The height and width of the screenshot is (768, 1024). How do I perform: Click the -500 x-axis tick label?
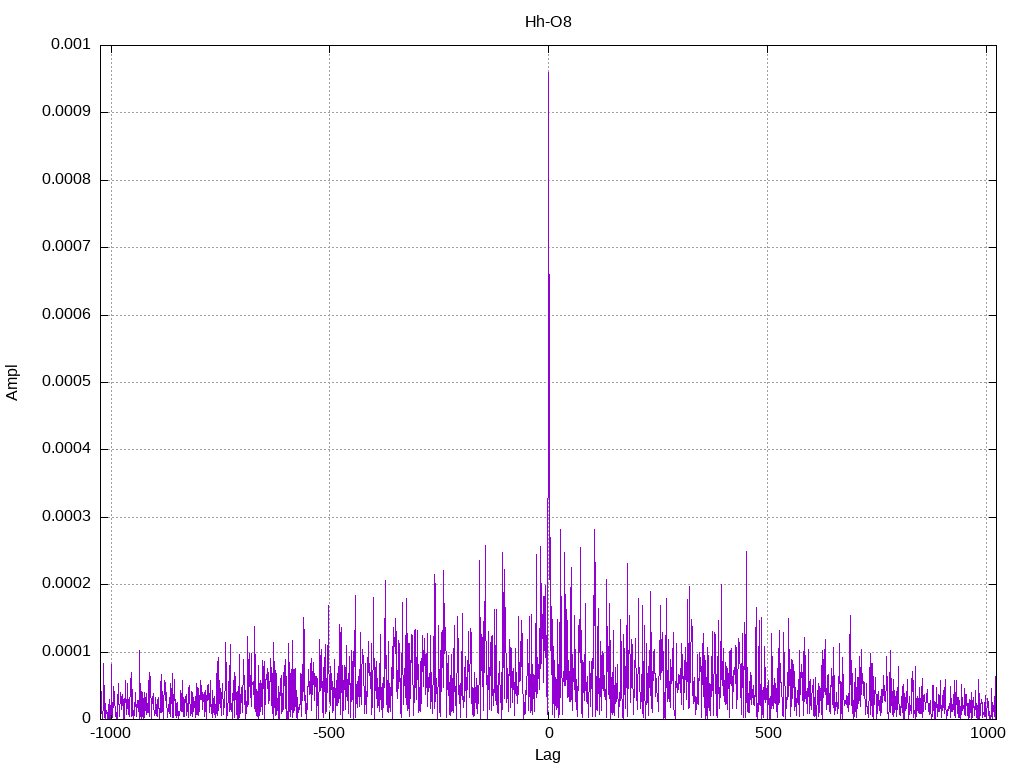(329, 733)
